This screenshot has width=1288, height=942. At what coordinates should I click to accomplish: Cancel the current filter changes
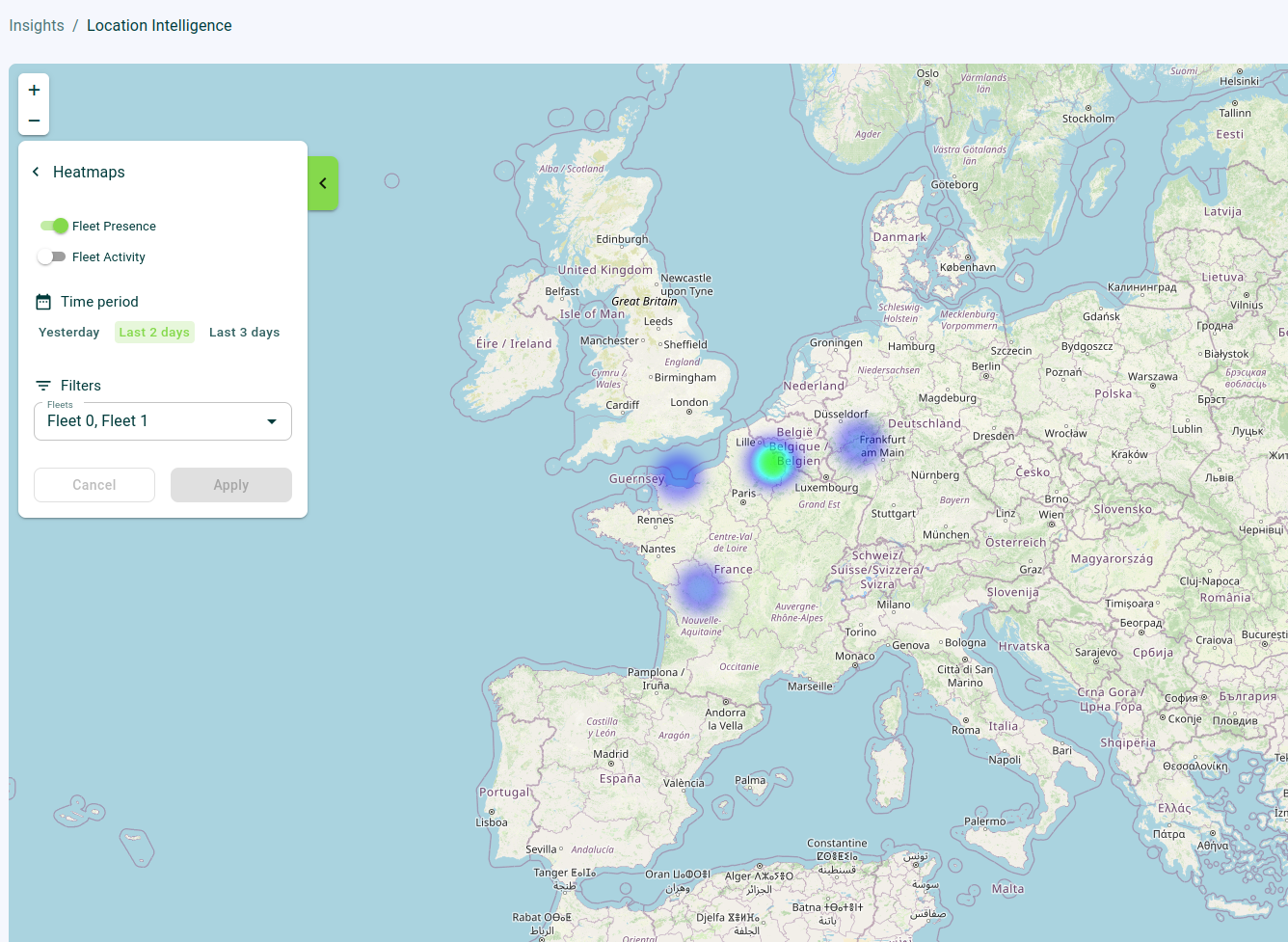click(x=94, y=484)
